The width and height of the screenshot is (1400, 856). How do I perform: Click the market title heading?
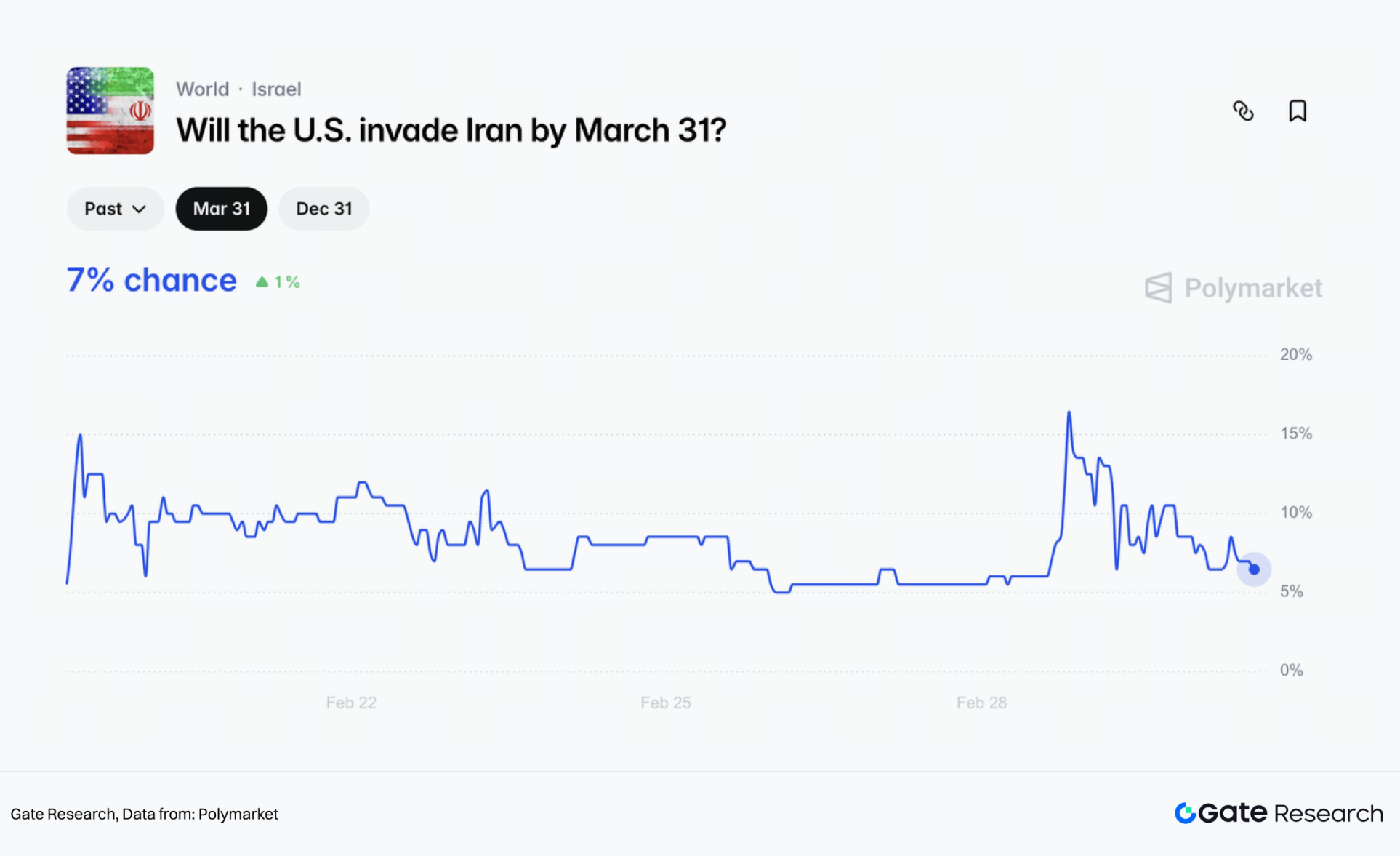click(x=451, y=131)
